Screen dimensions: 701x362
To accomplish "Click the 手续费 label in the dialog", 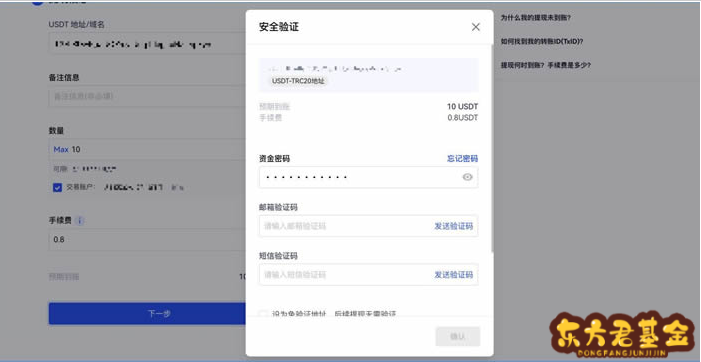I will pos(270,118).
